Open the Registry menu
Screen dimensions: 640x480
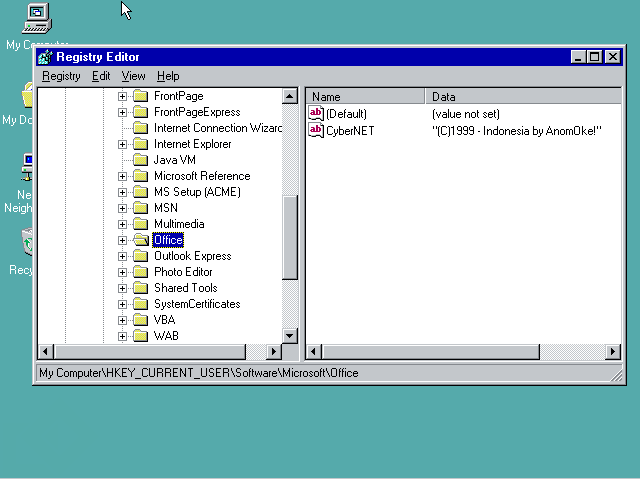(61, 76)
